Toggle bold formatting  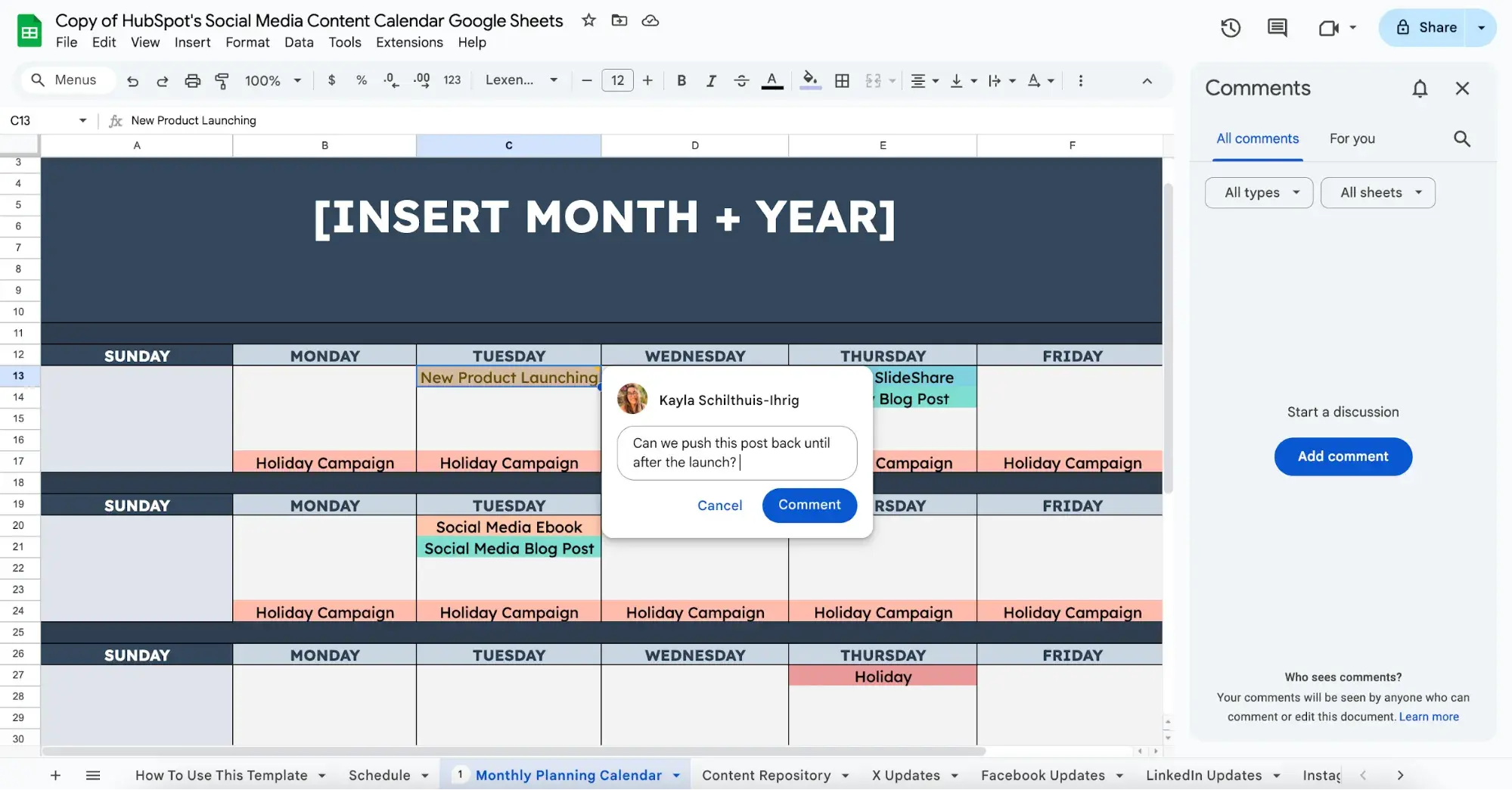click(x=681, y=80)
